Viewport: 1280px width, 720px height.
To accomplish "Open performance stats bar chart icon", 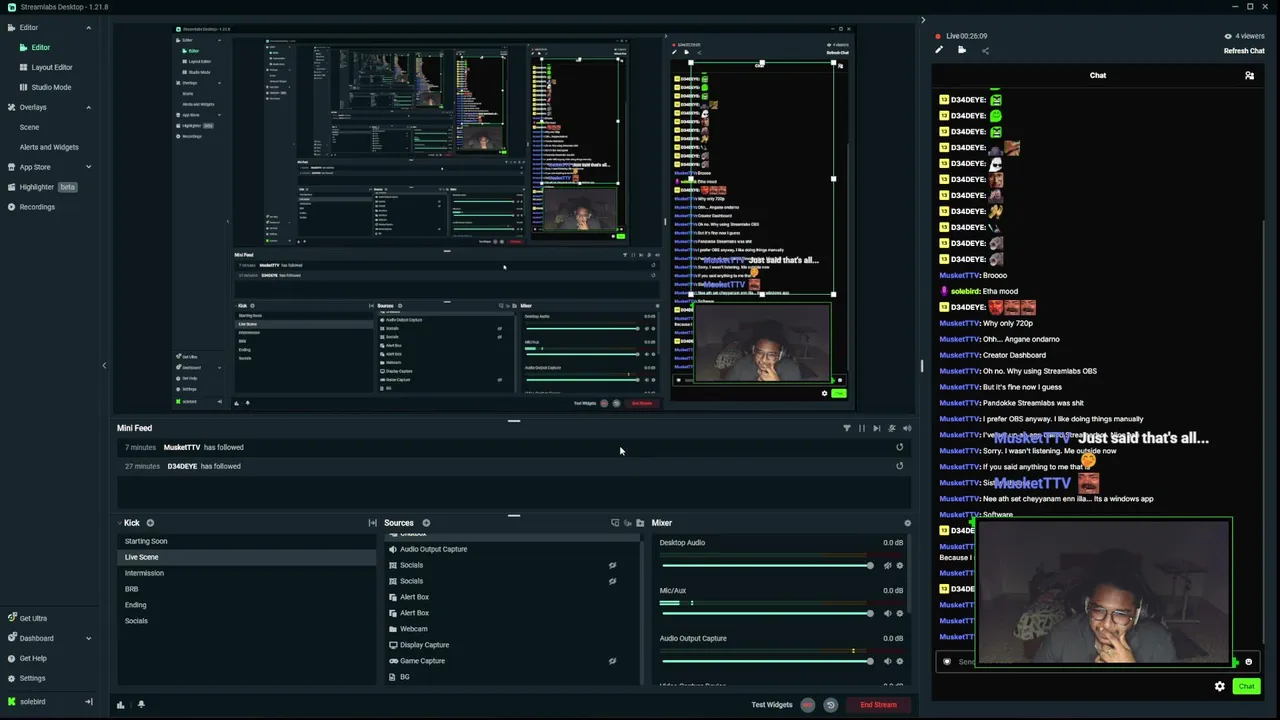I will coord(121,704).
